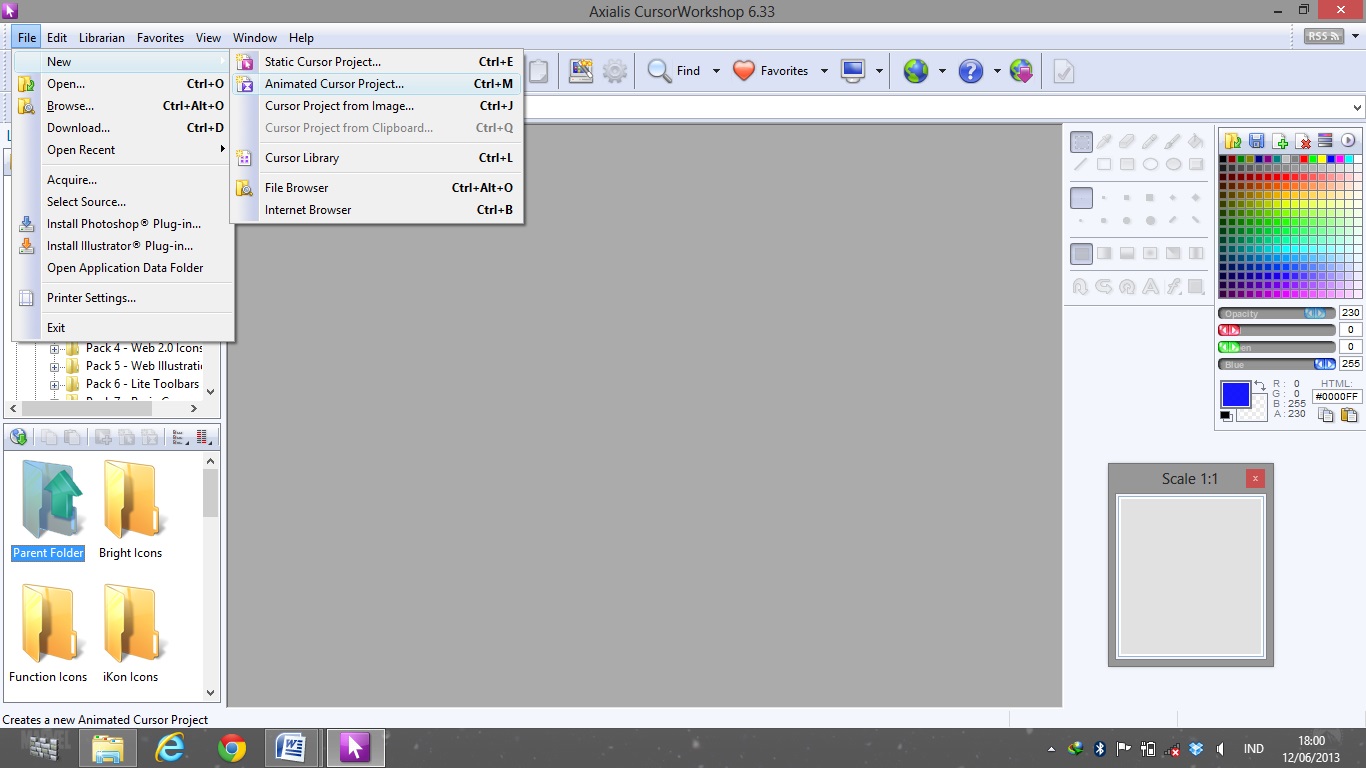Select the Line drawing tool
Image resolution: width=1366 pixels, height=768 pixels.
coord(1081,164)
